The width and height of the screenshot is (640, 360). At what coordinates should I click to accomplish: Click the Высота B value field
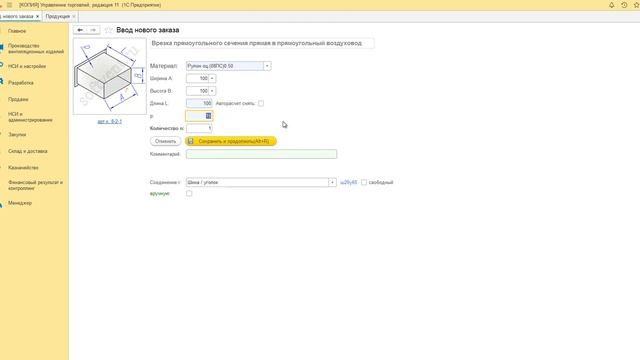[198, 91]
